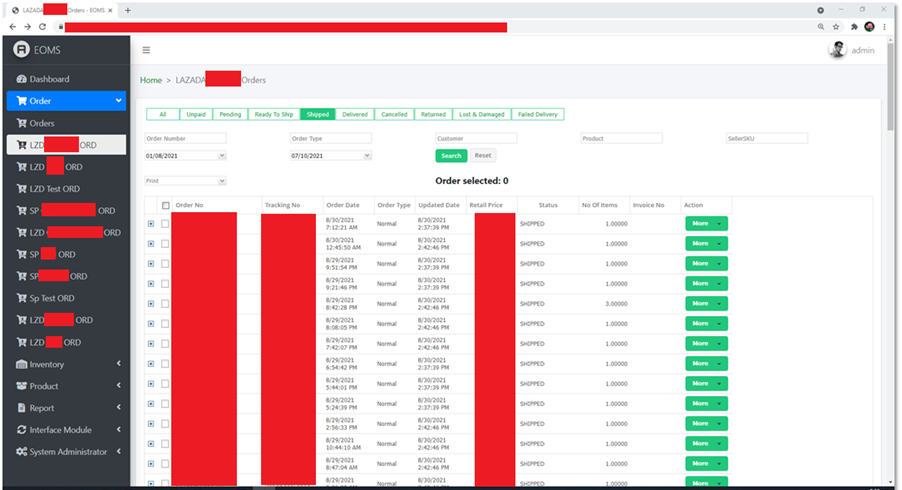Switch to the Ready To Ship tab
902x490 pixels.
[274, 114]
